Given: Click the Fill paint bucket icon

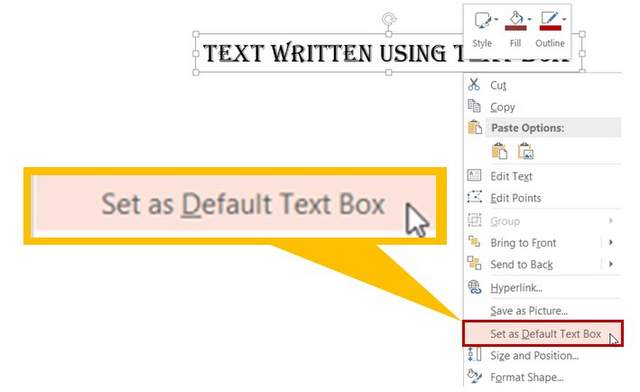Looking at the screenshot, I should (516, 18).
